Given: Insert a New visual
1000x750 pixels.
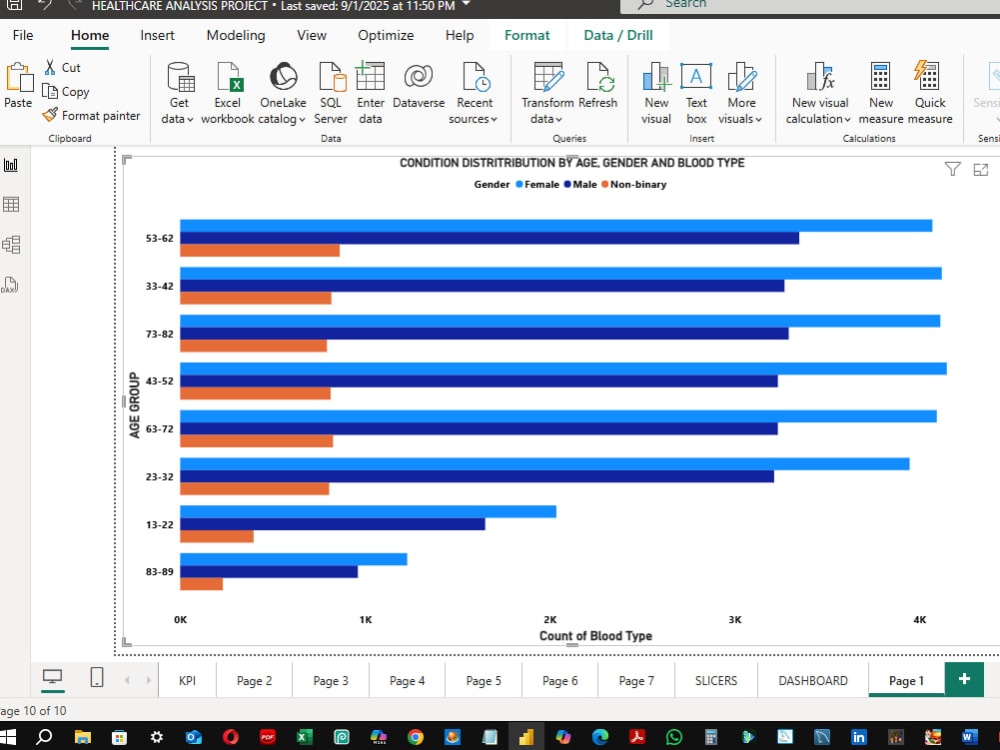Looking at the screenshot, I should [x=656, y=93].
